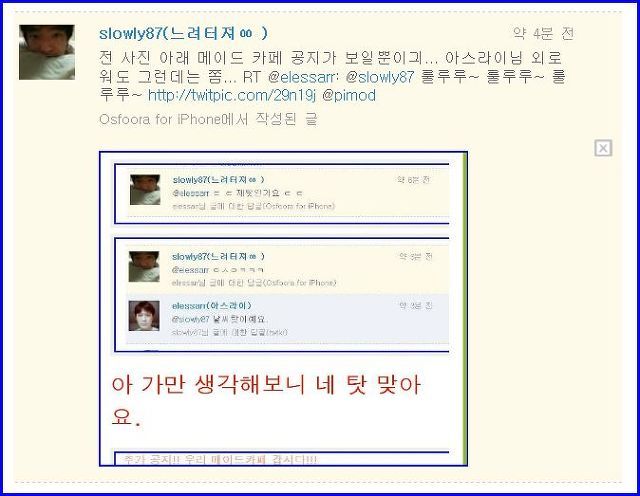Open the slowly87(느려터져∞) profile name link in main tweet
Screen dimensions: 640x496
(x=183, y=33)
